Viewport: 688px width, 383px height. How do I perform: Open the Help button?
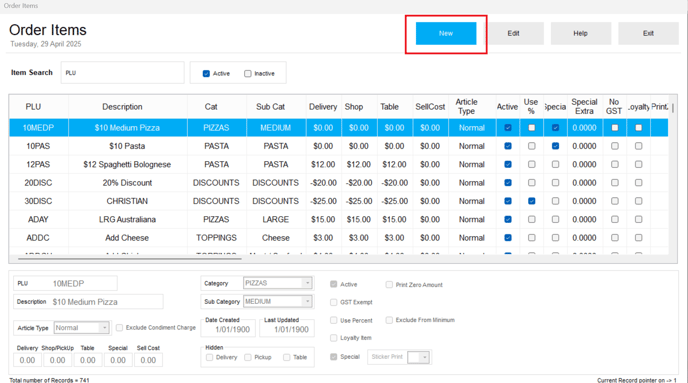click(x=580, y=33)
